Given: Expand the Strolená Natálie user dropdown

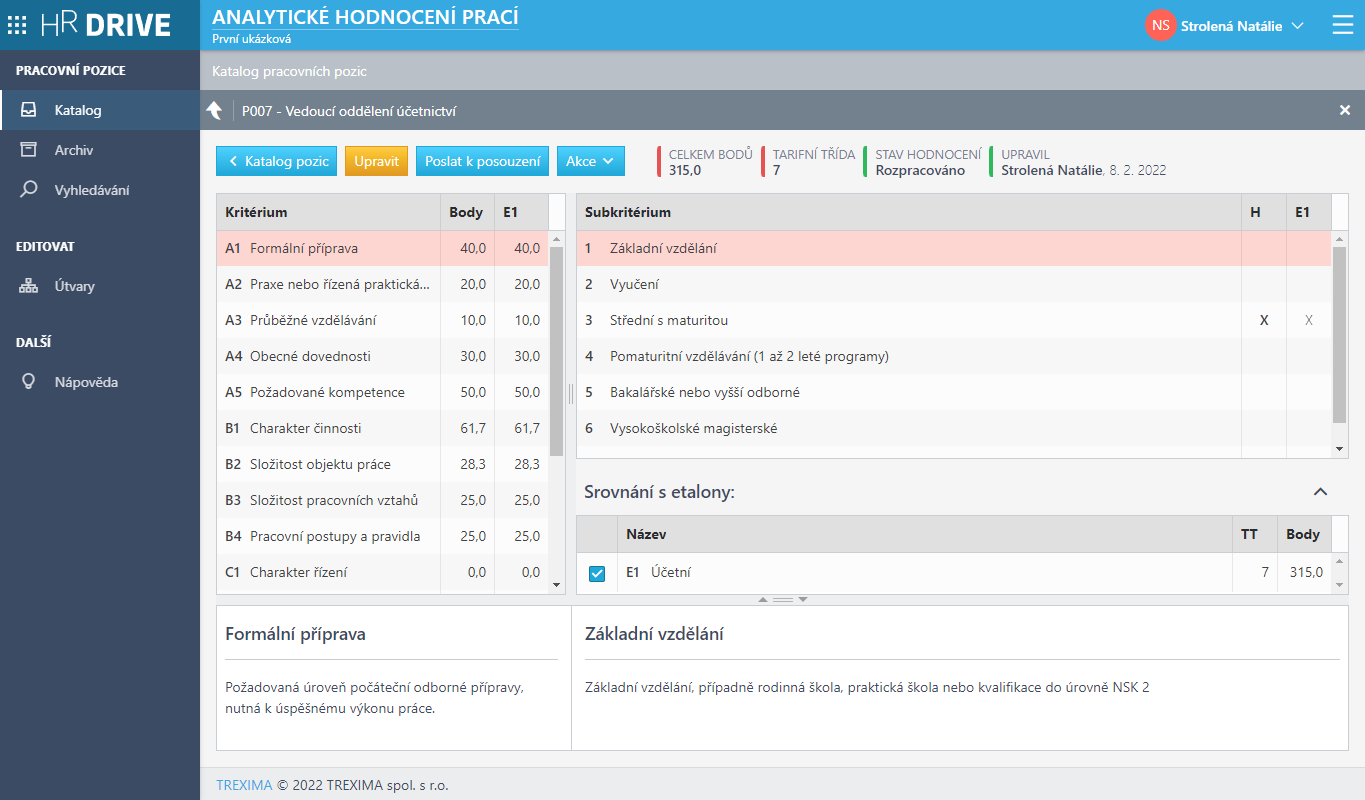Looking at the screenshot, I should (1298, 26).
